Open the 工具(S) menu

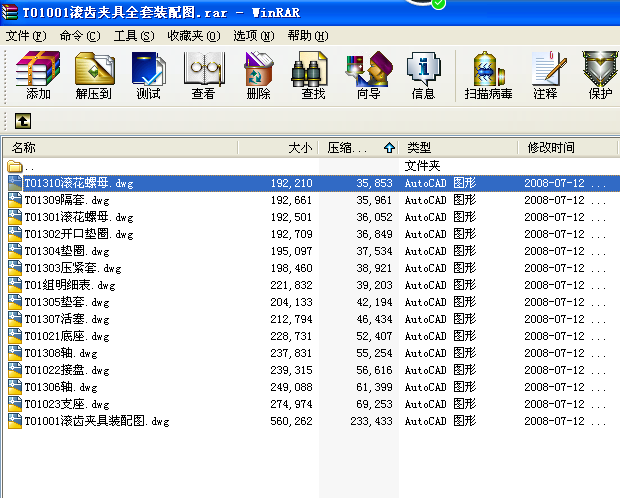pos(134,36)
